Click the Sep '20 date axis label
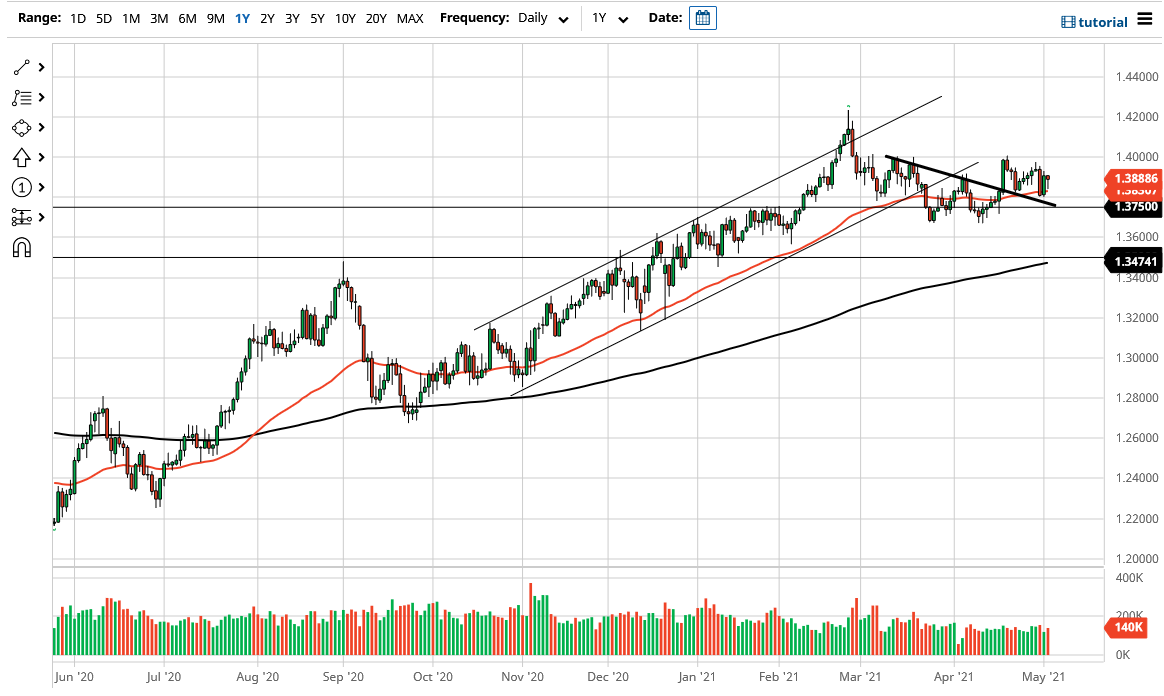This screenshot has width=1164, height=696. coord(343,677)
